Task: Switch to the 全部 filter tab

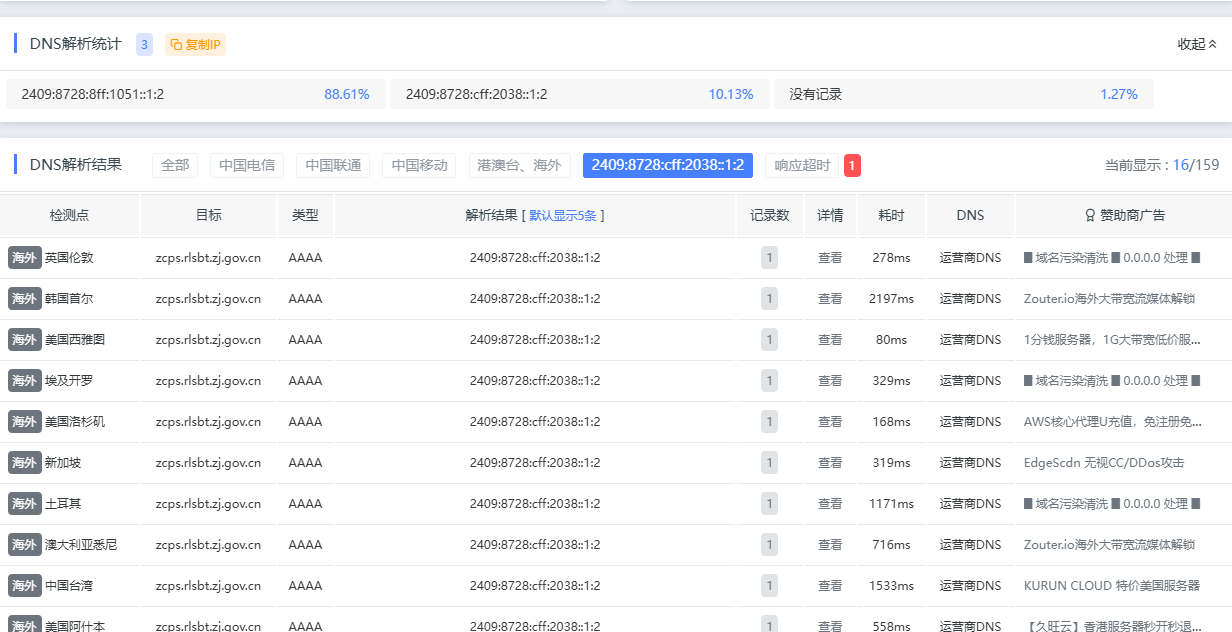Action: tap(175, 165)
